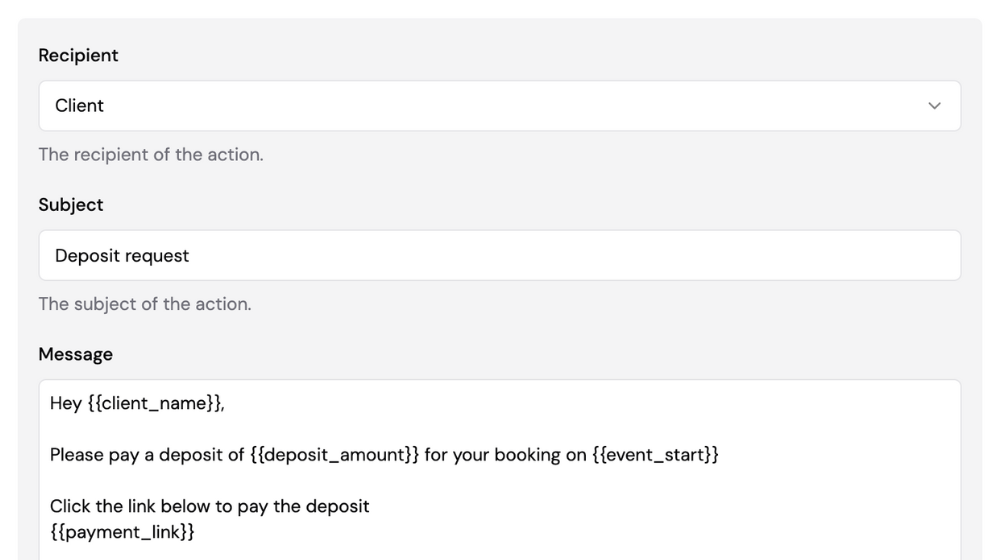This screenshot has width=1000, height=560.
Task: Focus the Subject input field
Action: (x=499, y=255)
